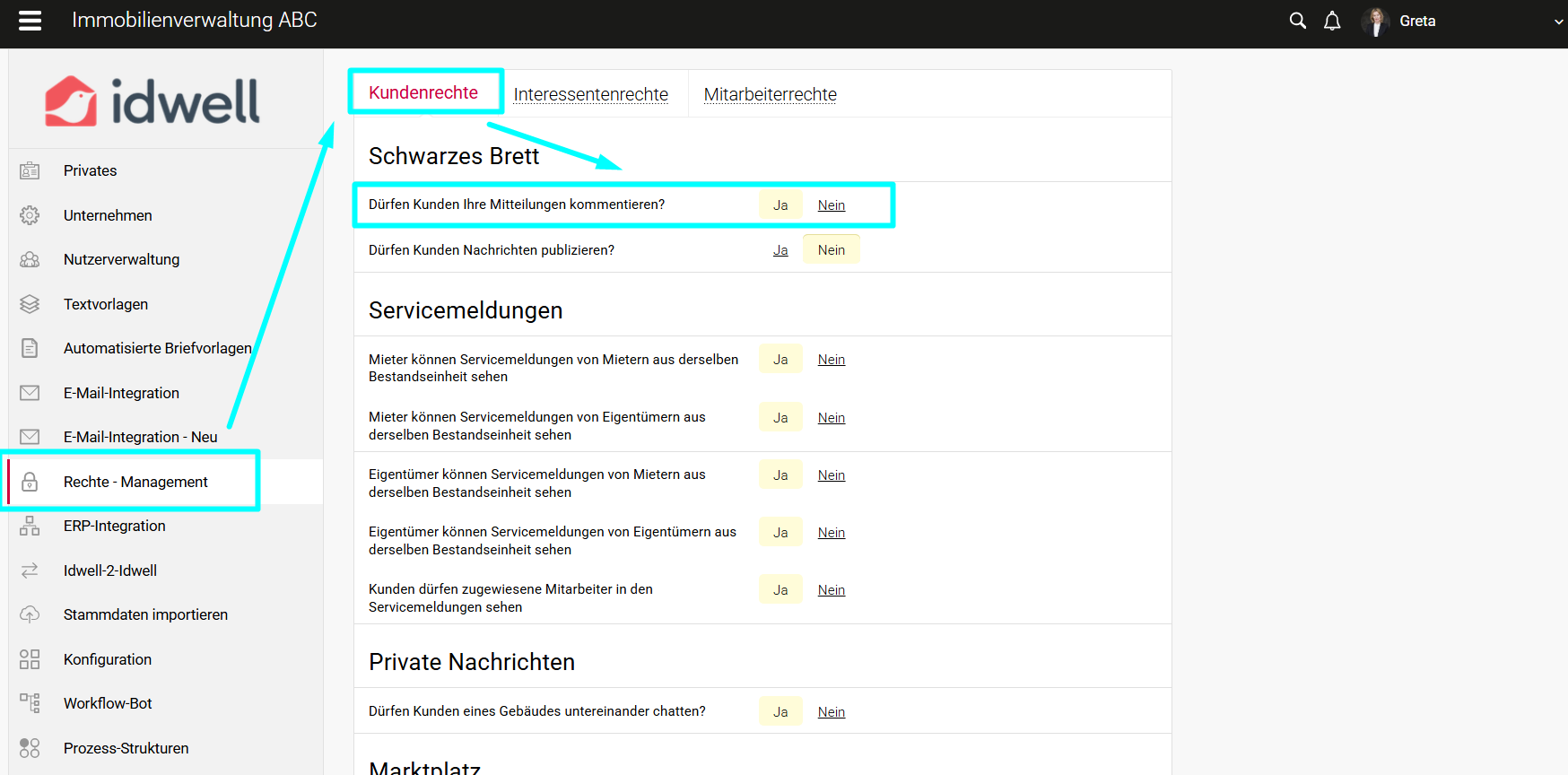This screenshot has height=775, width=1568.
Task: Switch to the Mitarbeiterrechte tab
Action: (x=770, y=94)
